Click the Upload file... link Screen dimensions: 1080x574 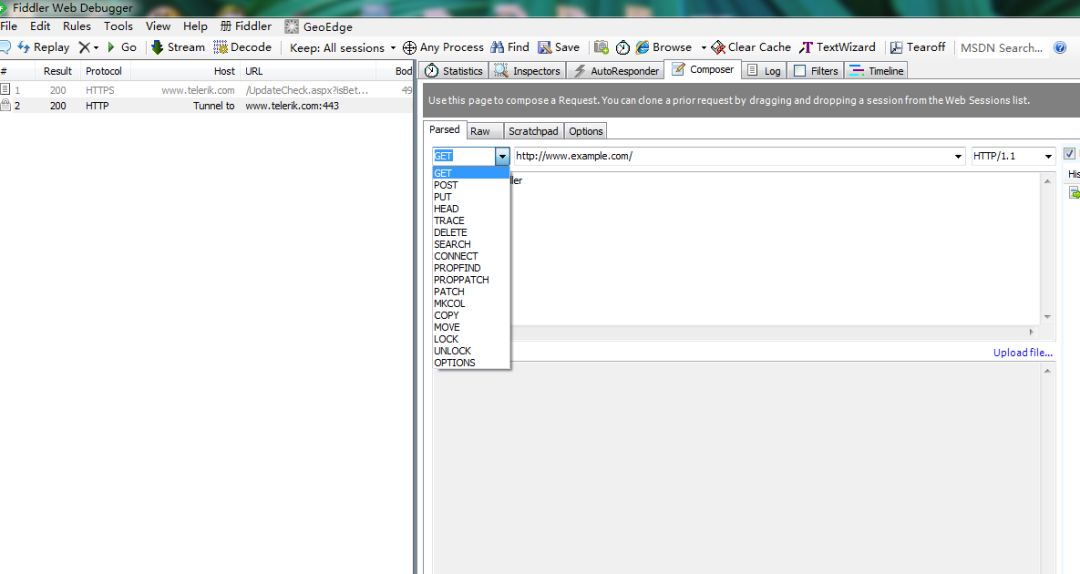point(1022,352)
